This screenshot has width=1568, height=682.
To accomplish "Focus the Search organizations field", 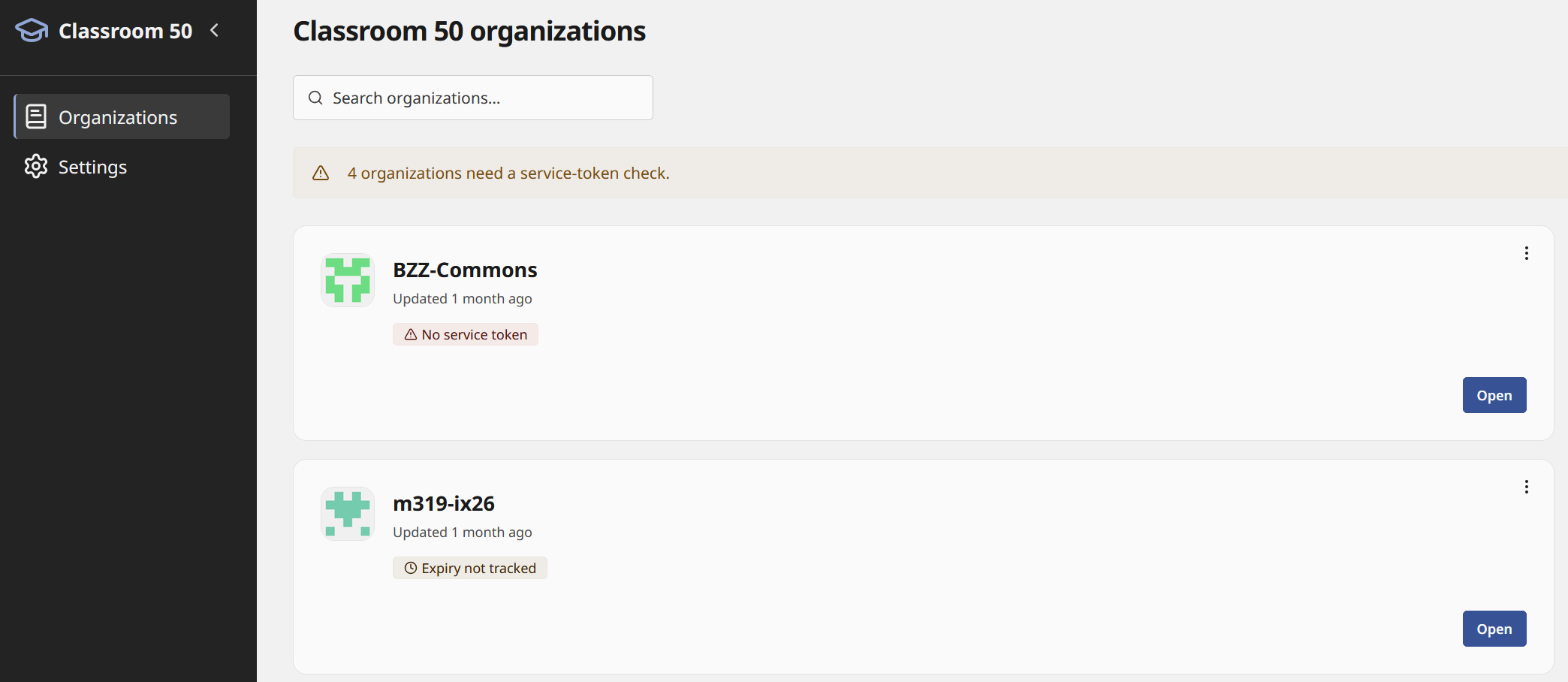I will pos(473,98).
